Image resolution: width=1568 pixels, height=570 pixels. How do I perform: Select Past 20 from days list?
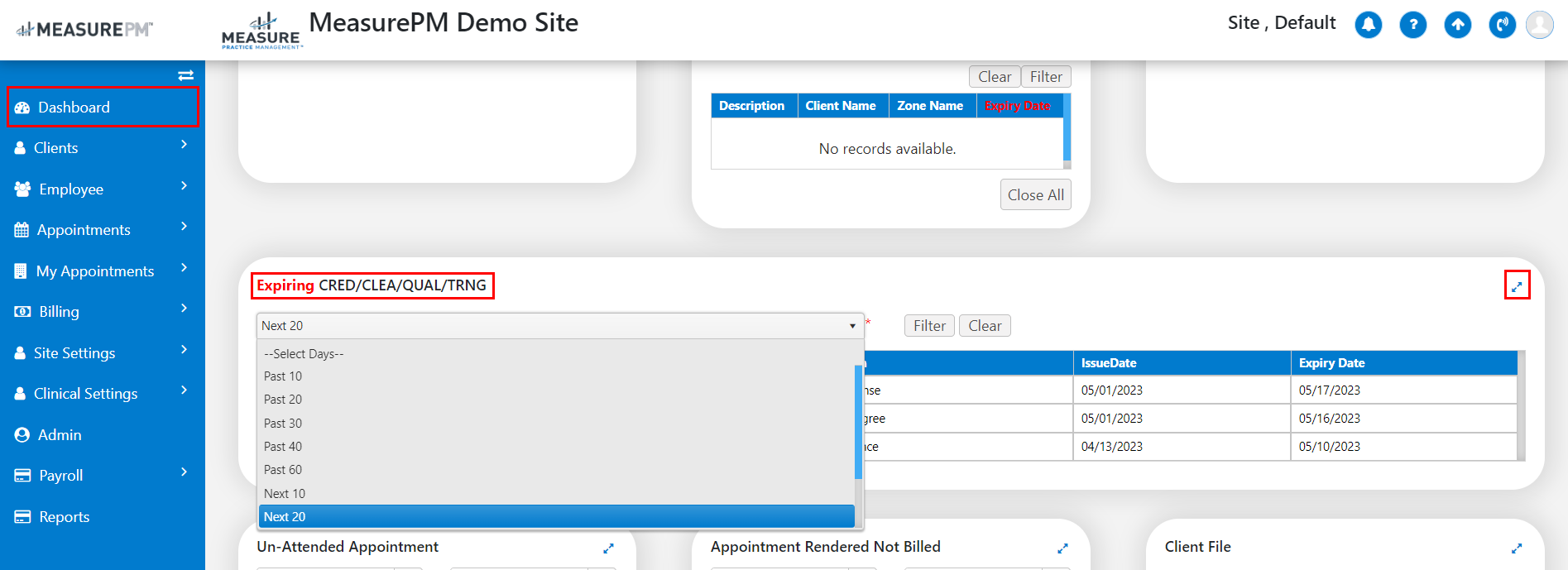tap(556, 400)
